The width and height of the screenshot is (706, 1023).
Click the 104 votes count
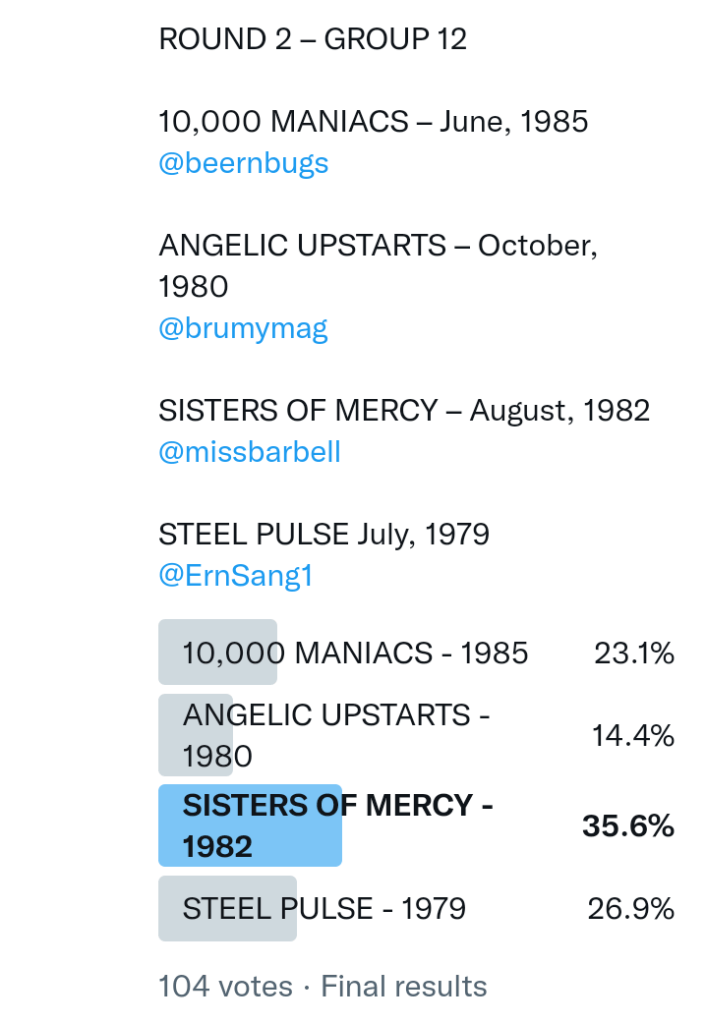[225, 986]
